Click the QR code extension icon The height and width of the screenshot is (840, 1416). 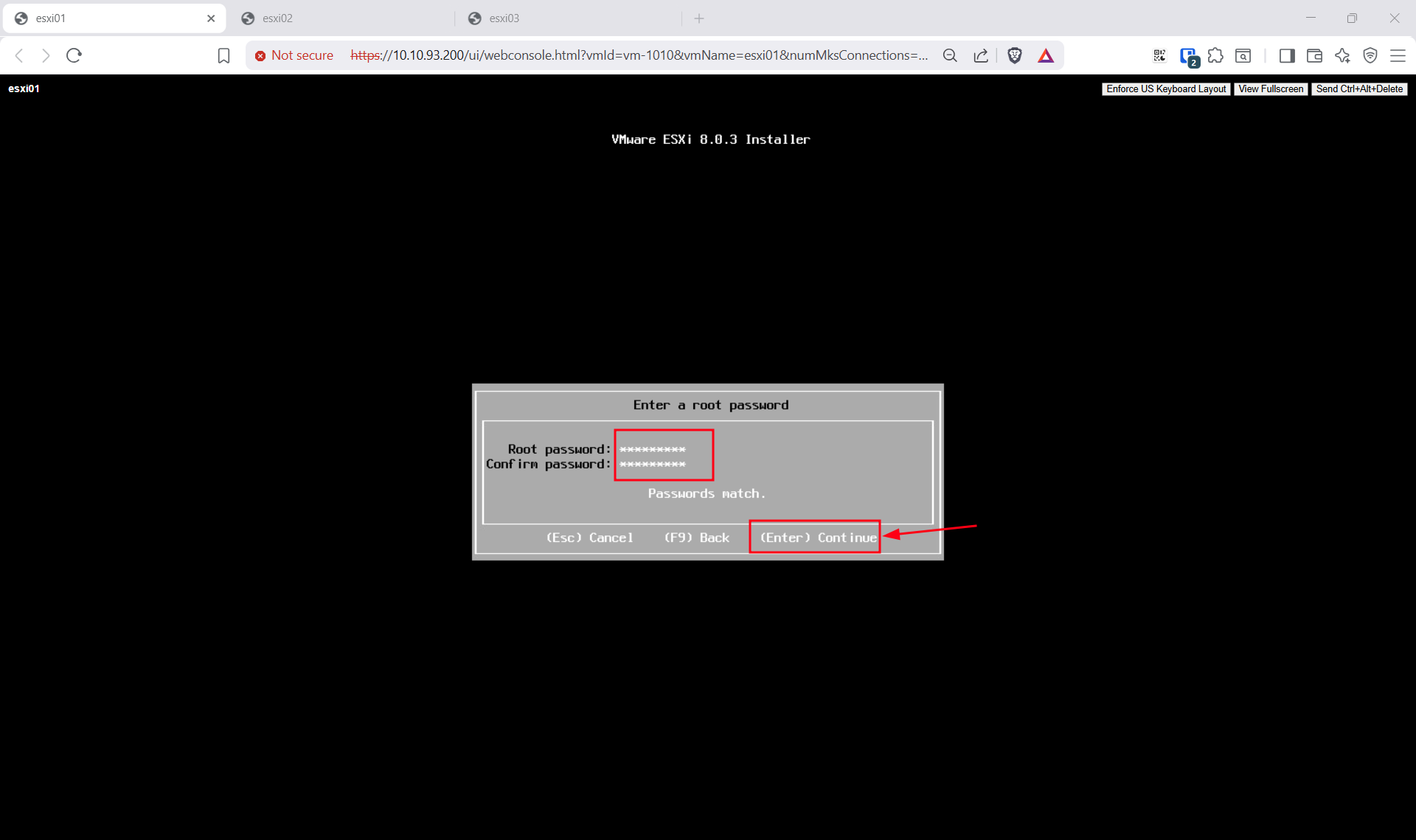pos(1159,55)
